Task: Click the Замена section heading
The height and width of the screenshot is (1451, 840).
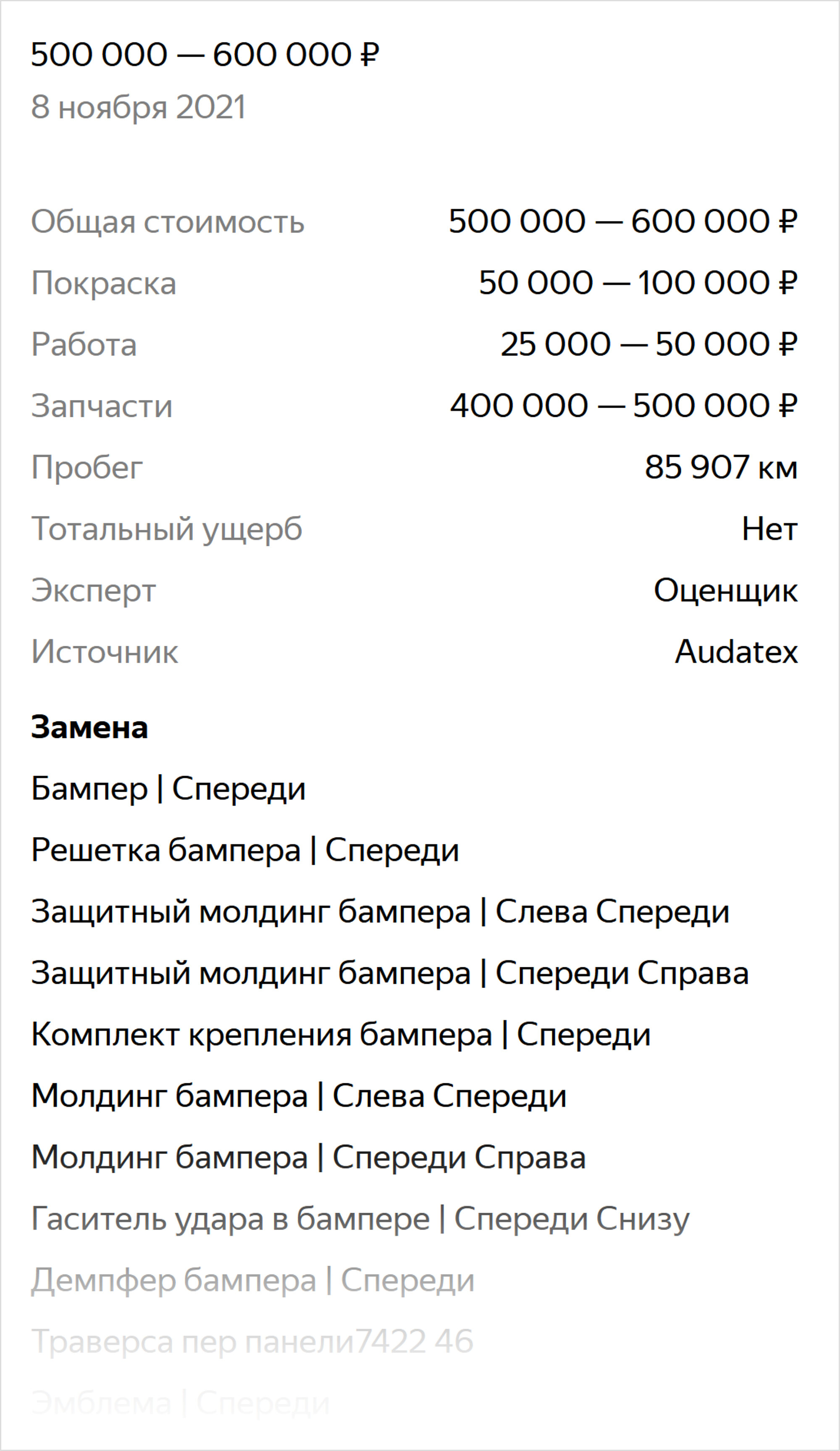Action: click(90, 727)
